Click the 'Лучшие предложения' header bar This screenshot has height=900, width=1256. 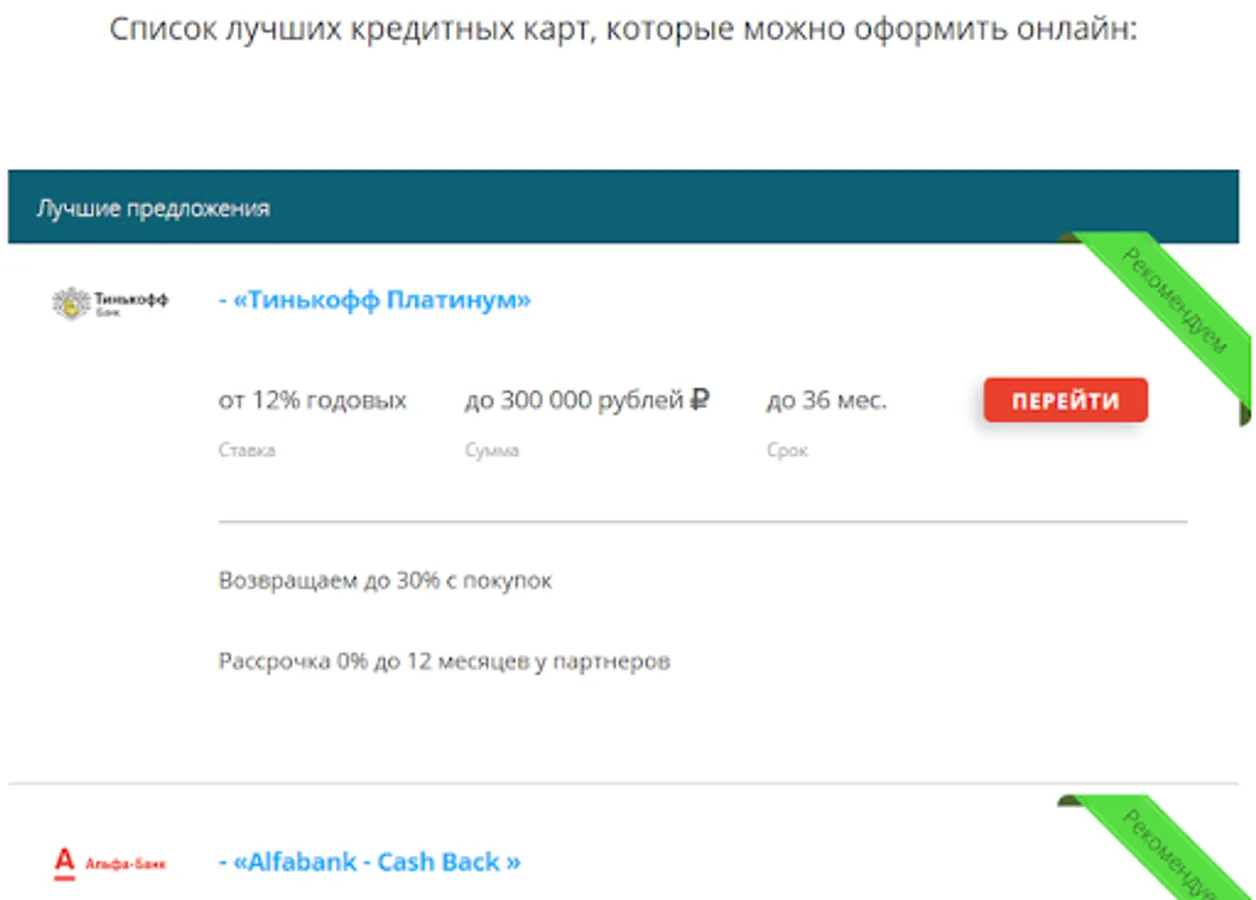pos(623,207)
